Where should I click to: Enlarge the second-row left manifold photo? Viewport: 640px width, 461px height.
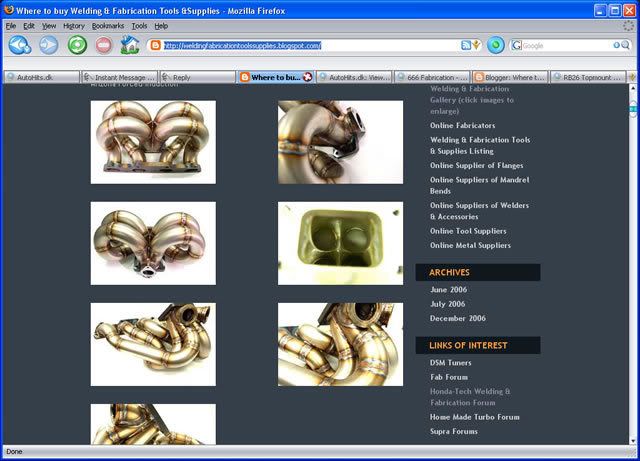[x=153, y=243]
